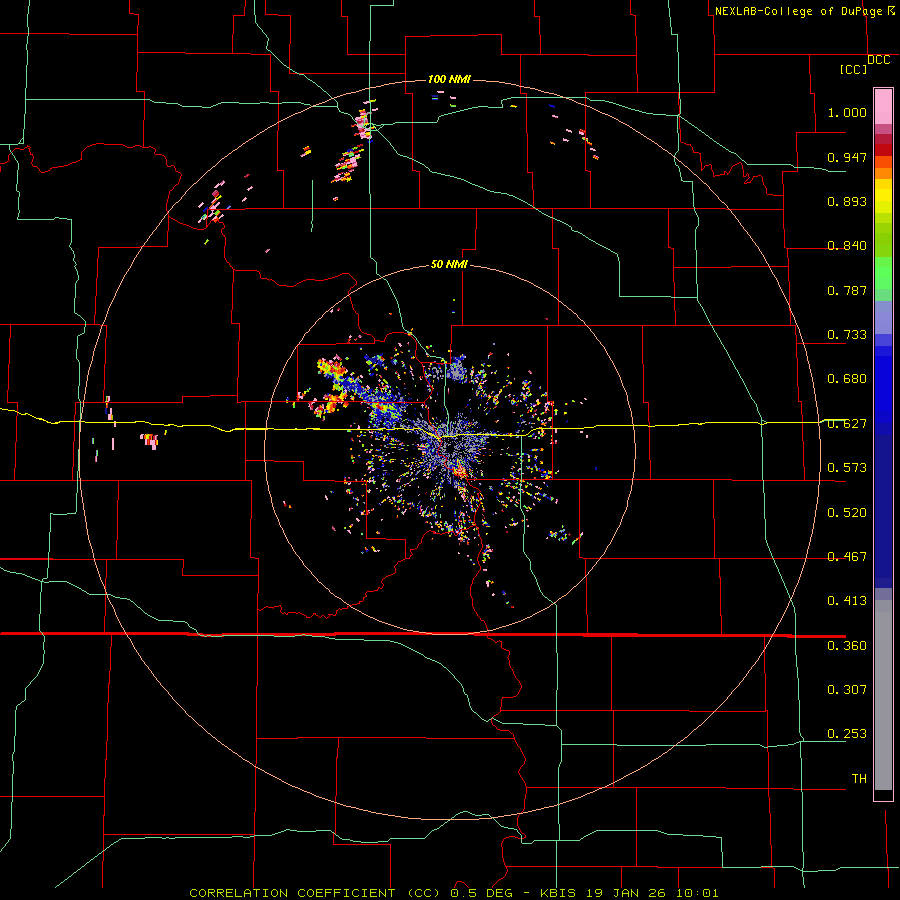Click the 10:01 timestamp
The width and height of the screenshot is (900, 900).
click(x=697, y=893)
